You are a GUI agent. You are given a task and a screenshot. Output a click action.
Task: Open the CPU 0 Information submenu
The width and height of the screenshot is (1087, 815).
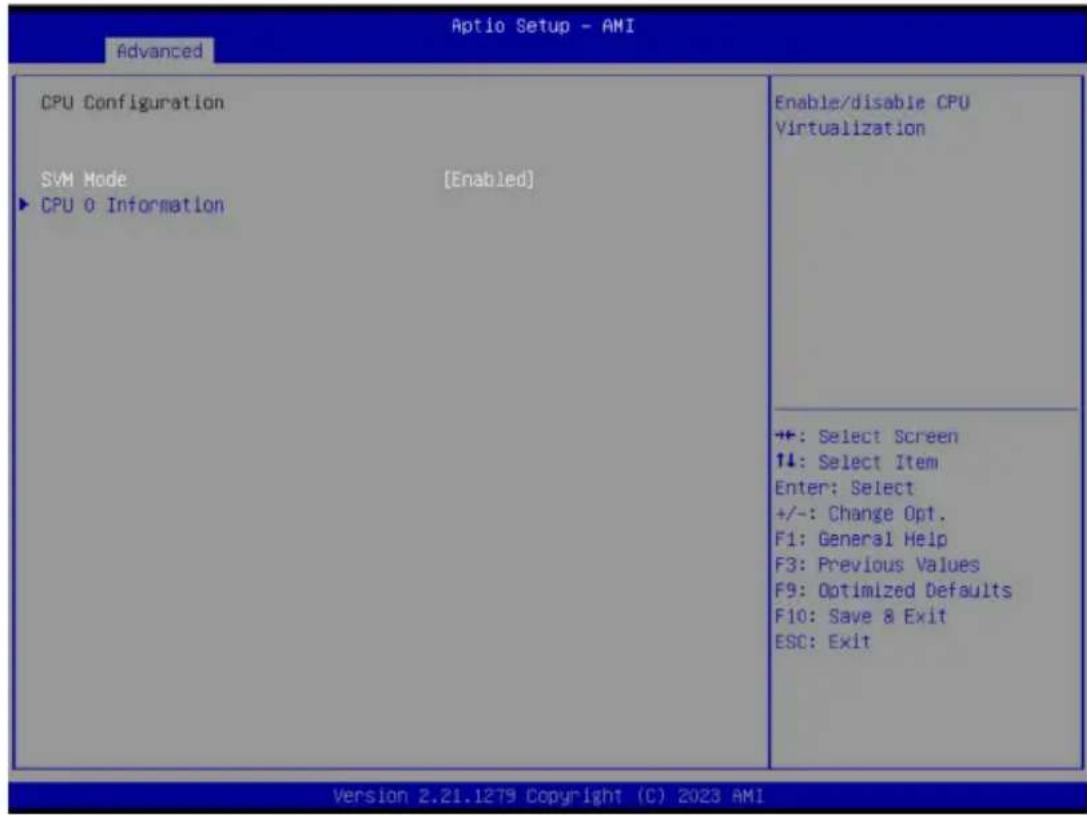132,206
